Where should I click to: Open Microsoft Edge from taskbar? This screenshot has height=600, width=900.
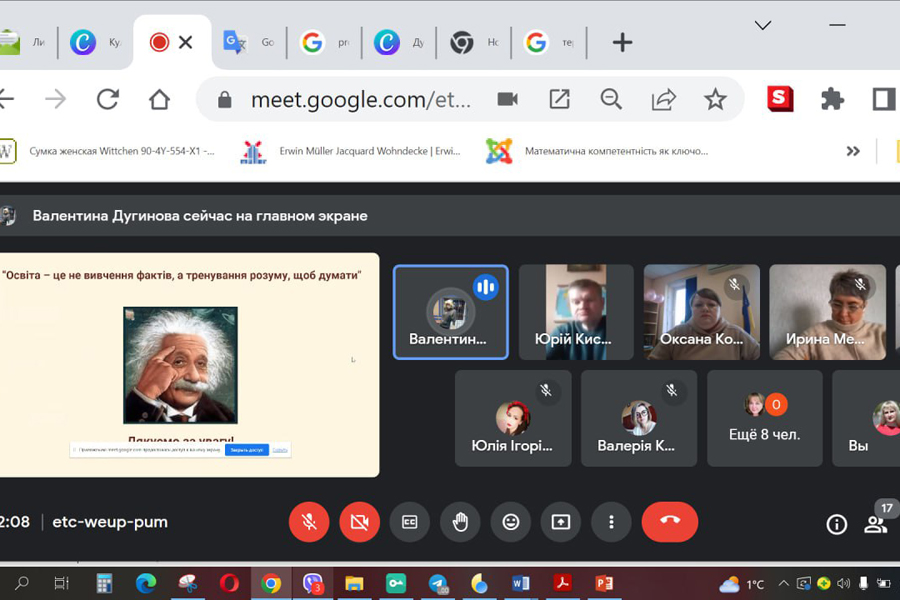pyautogui.click(x=146, y=583)
